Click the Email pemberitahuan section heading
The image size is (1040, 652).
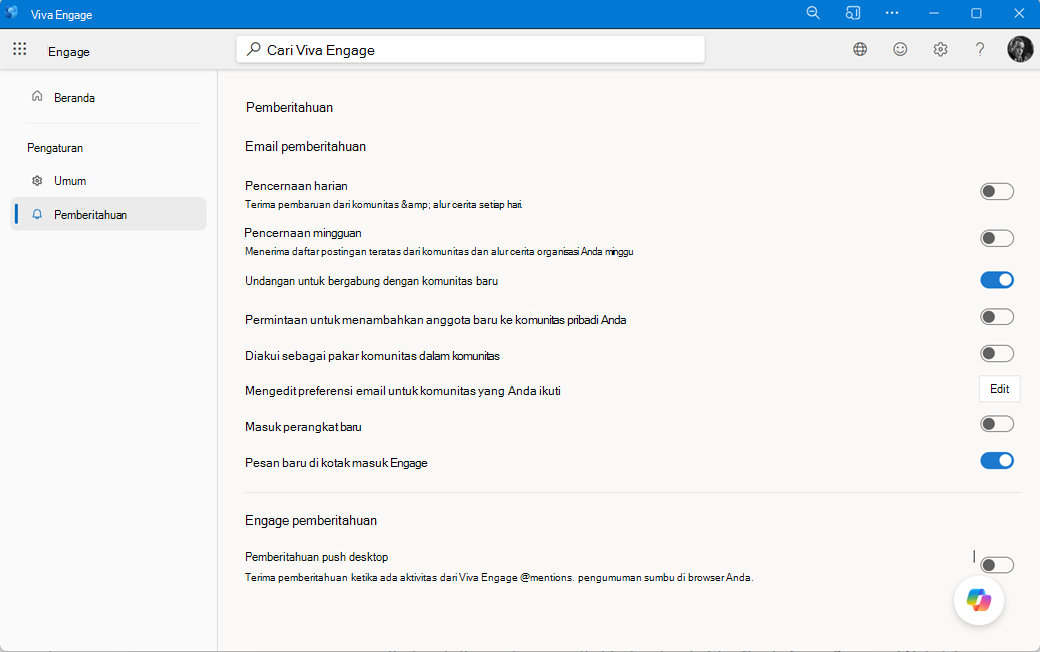(x=305, y=147)
